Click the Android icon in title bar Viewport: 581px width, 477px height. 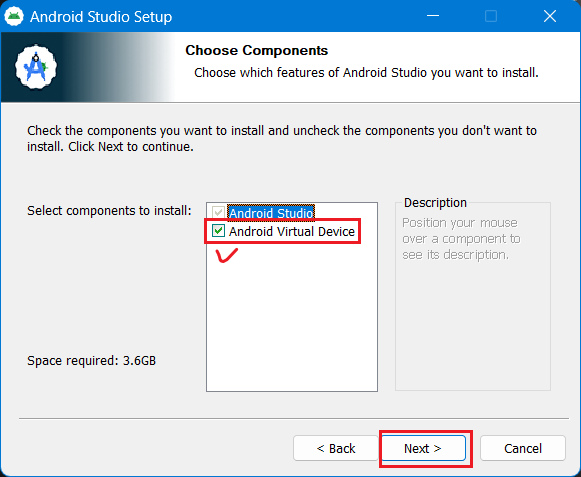pyautogui.click(x=14, y=16)
